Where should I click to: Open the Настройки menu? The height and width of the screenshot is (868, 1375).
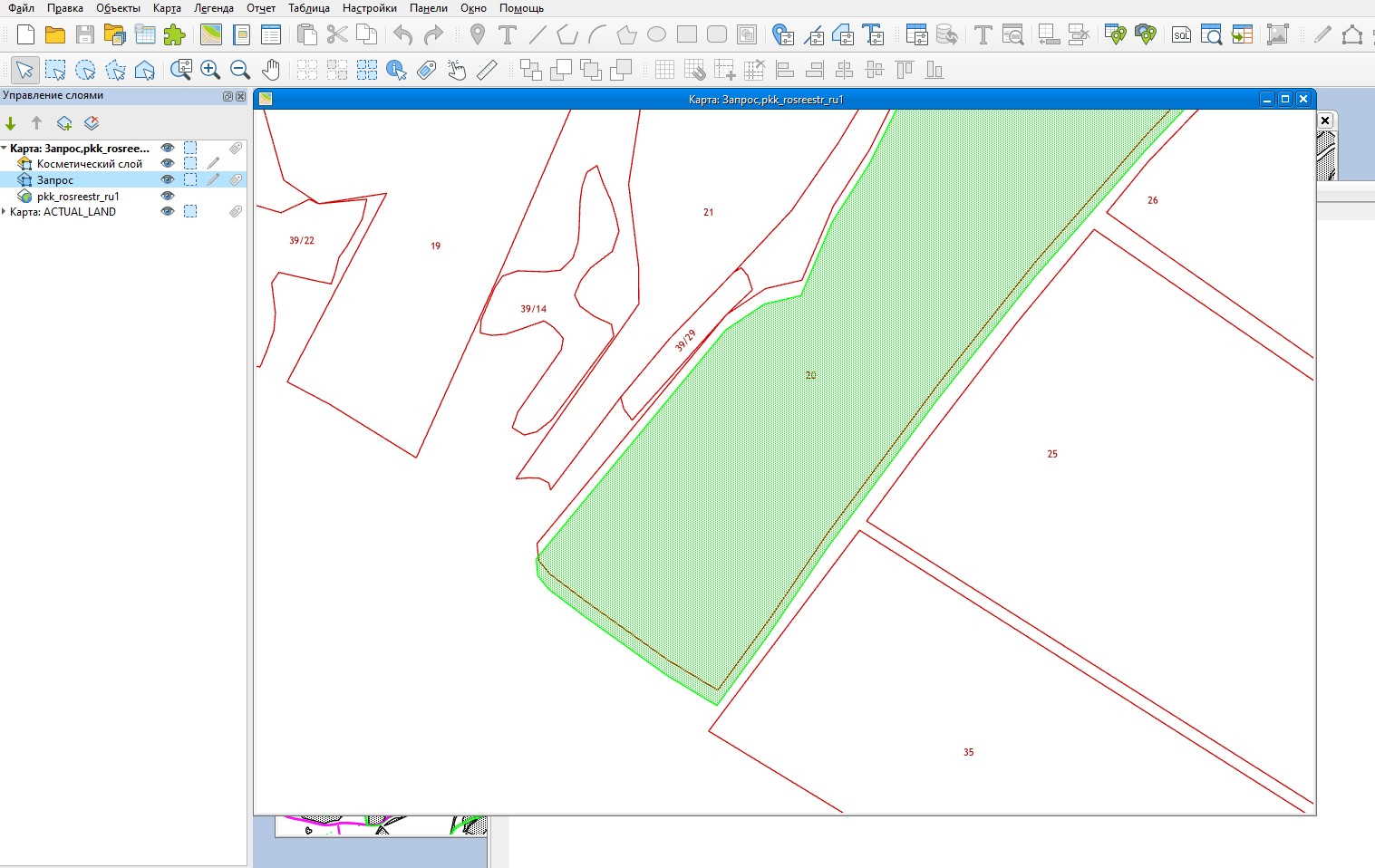(369, 8)
